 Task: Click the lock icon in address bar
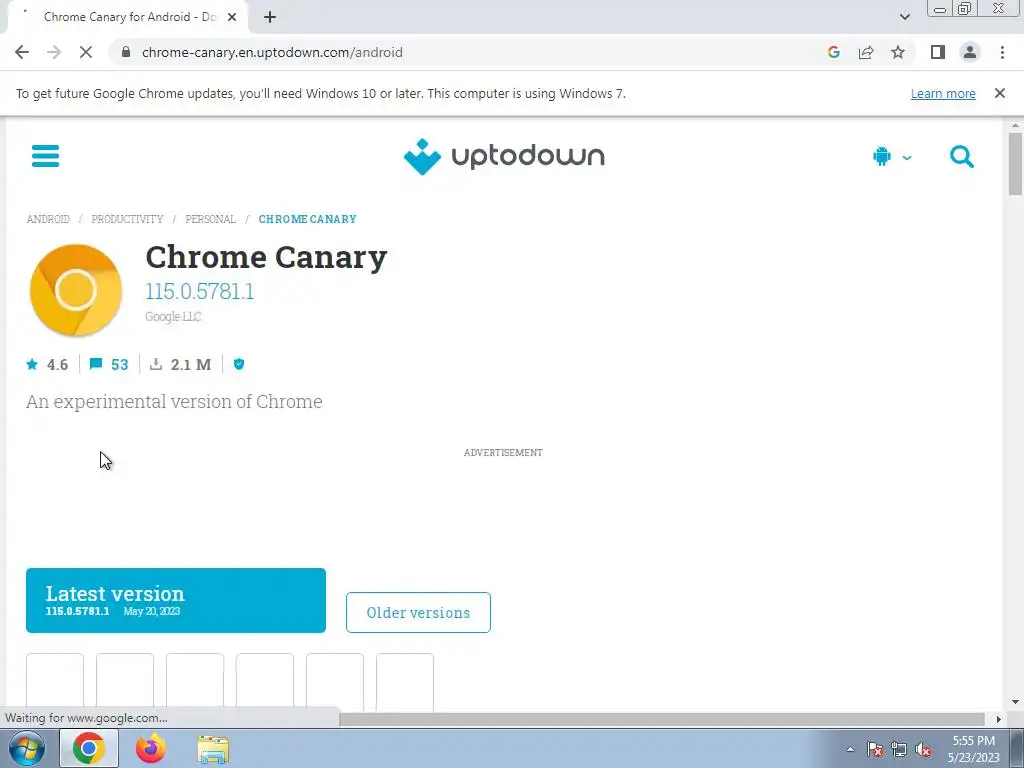click(x=126, y=52)
